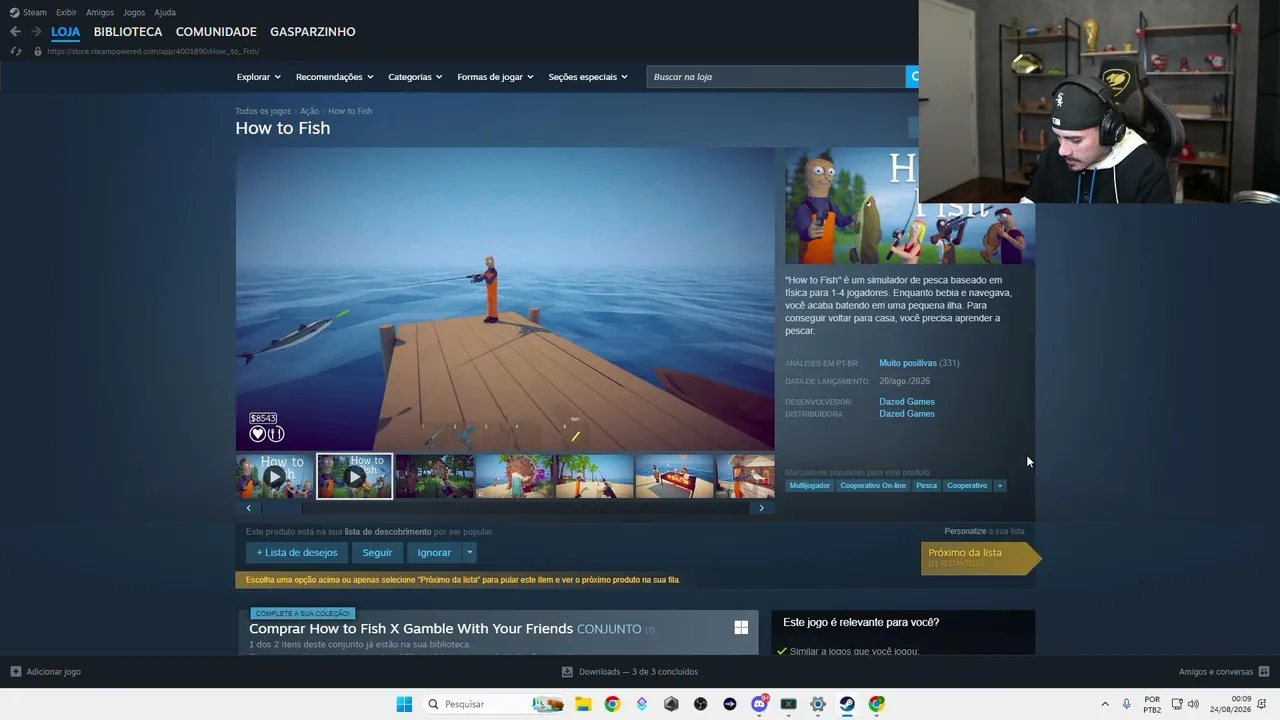Screen dimensions: 1280x720
Task: Open the Ajuda menu
Action: pos(165,12)
